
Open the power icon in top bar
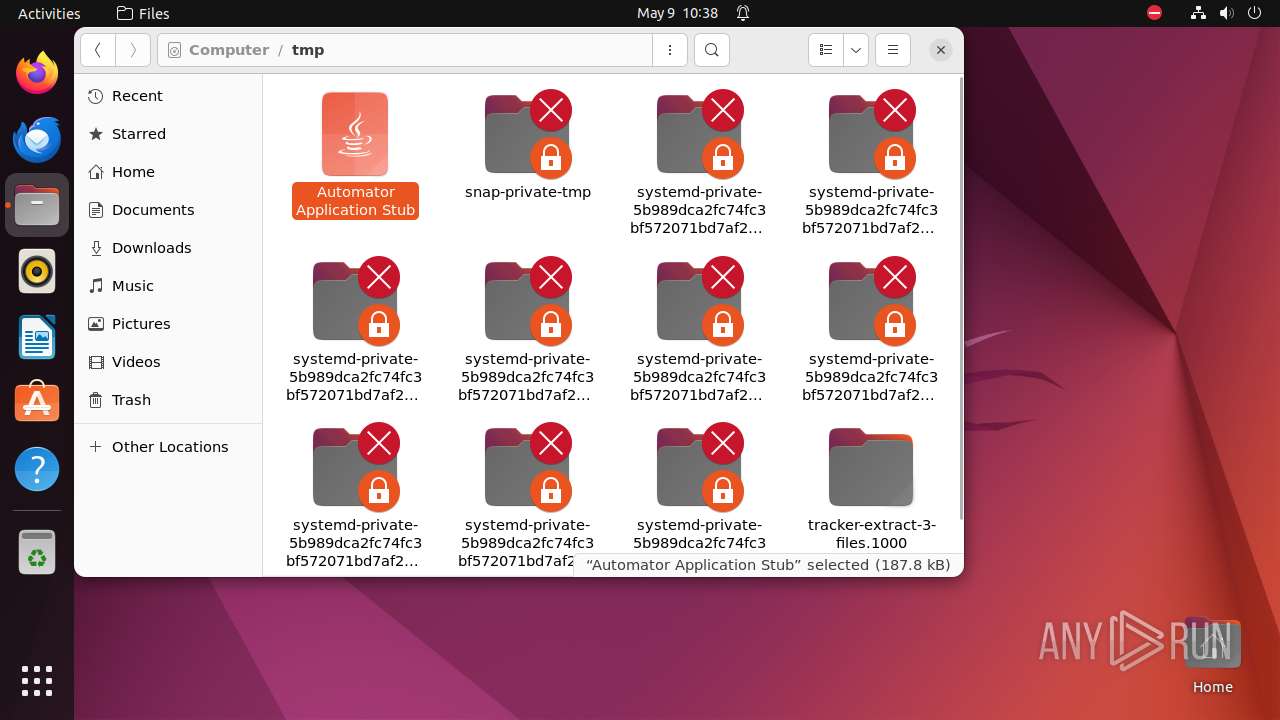[1254, 13]
